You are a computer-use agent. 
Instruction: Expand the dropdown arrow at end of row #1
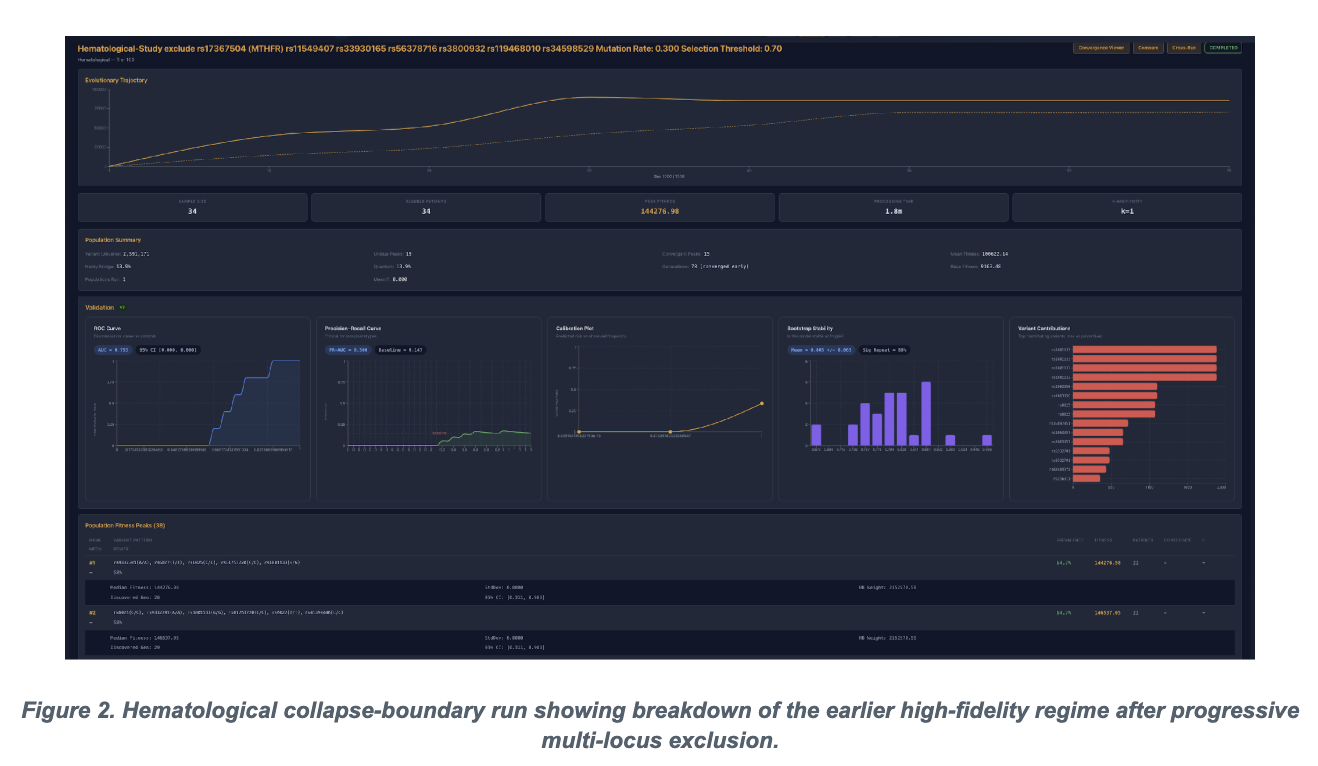click(1204, 563)
